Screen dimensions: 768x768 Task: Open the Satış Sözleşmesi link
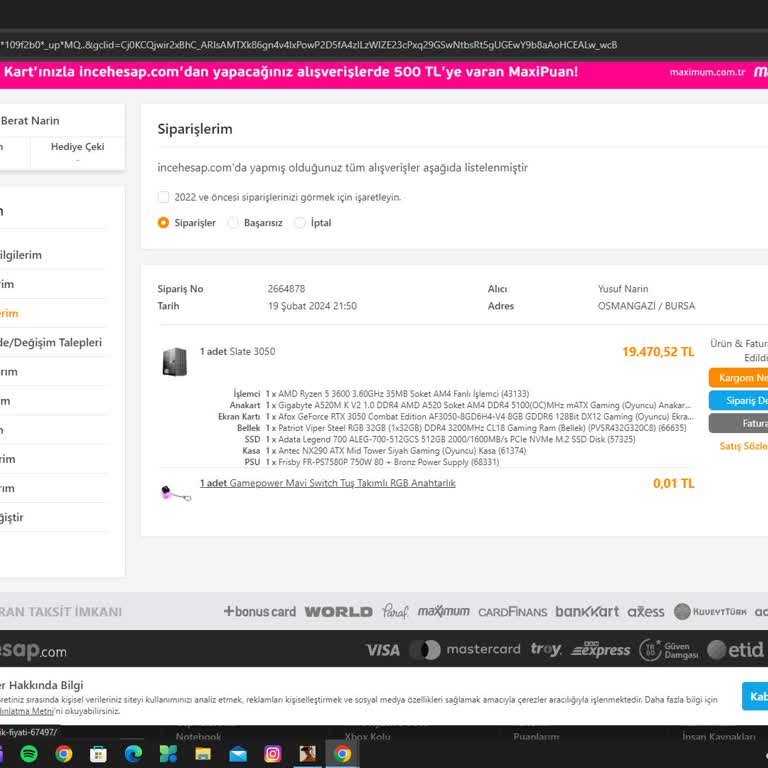pos(744,446)
